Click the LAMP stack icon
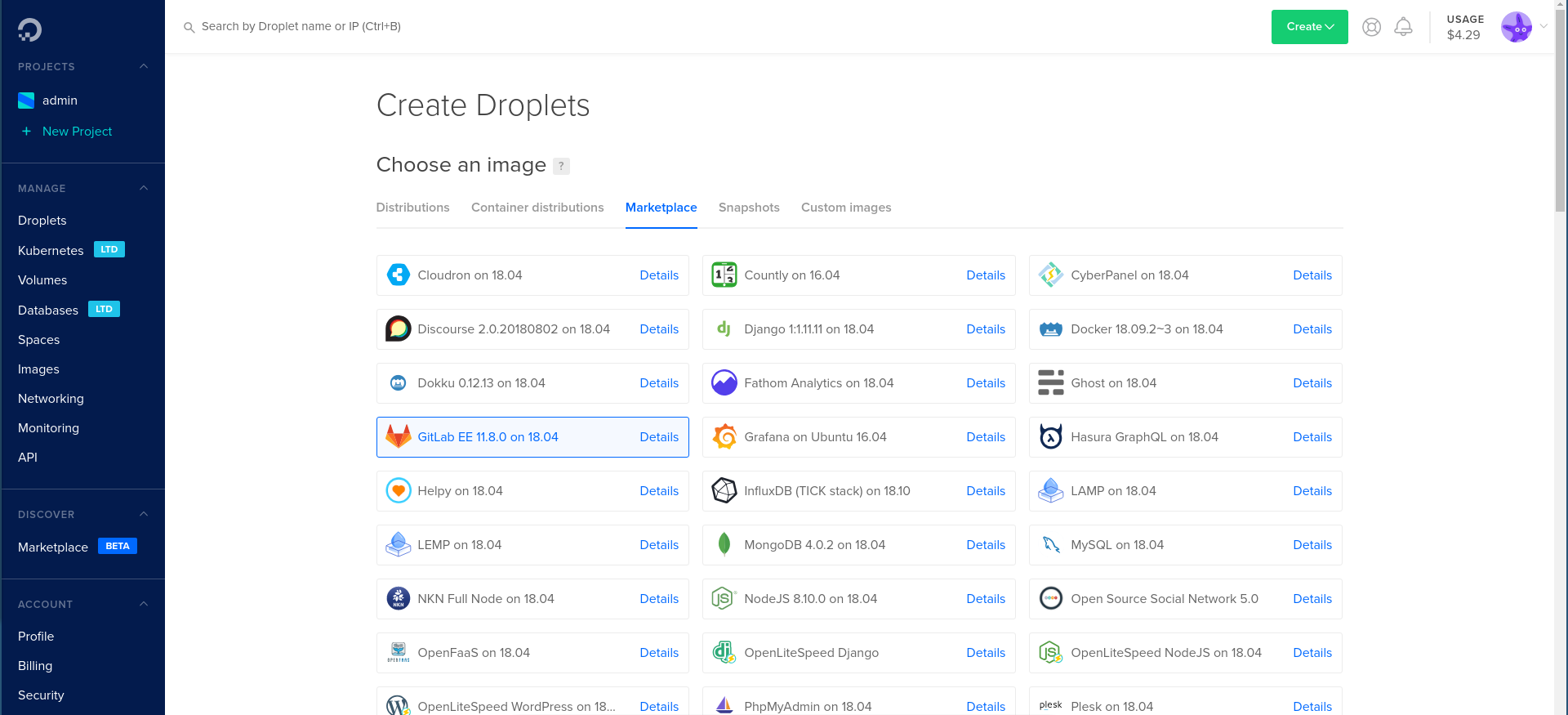Screen dimensions: 1568x715 (1051, 490)
